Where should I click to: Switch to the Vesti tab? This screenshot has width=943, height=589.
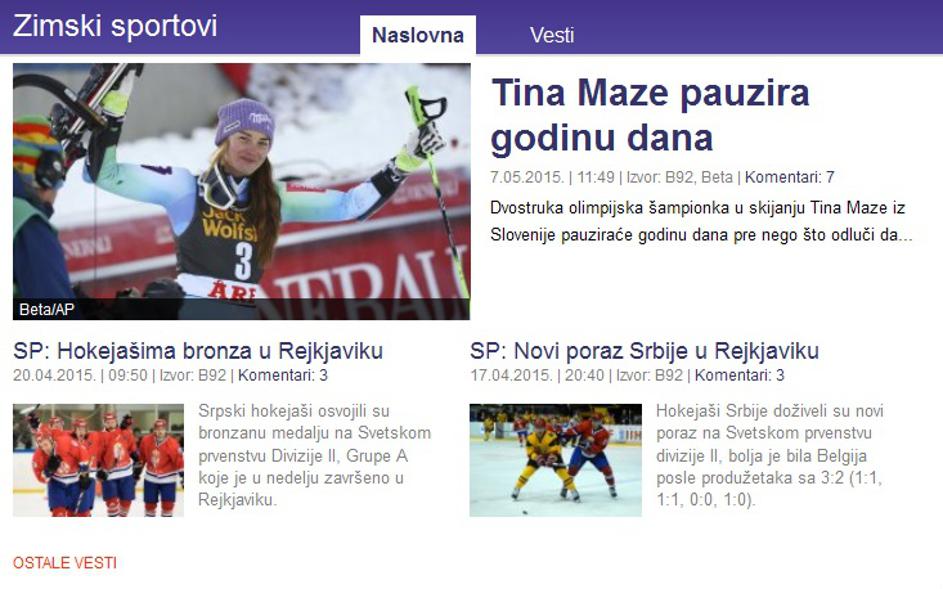[551, 35]
